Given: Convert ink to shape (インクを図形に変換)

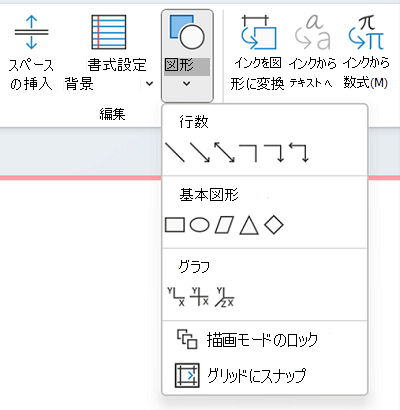Looking at the screenshot, I should pos(258,53).
